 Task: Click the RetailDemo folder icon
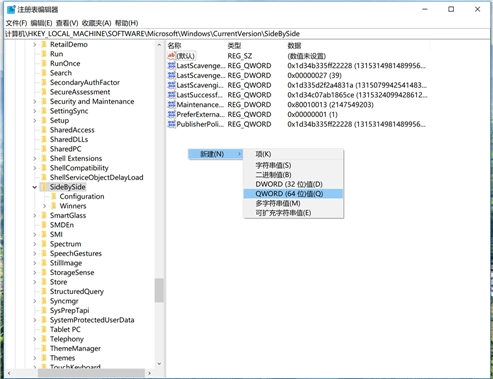[44, 44]
